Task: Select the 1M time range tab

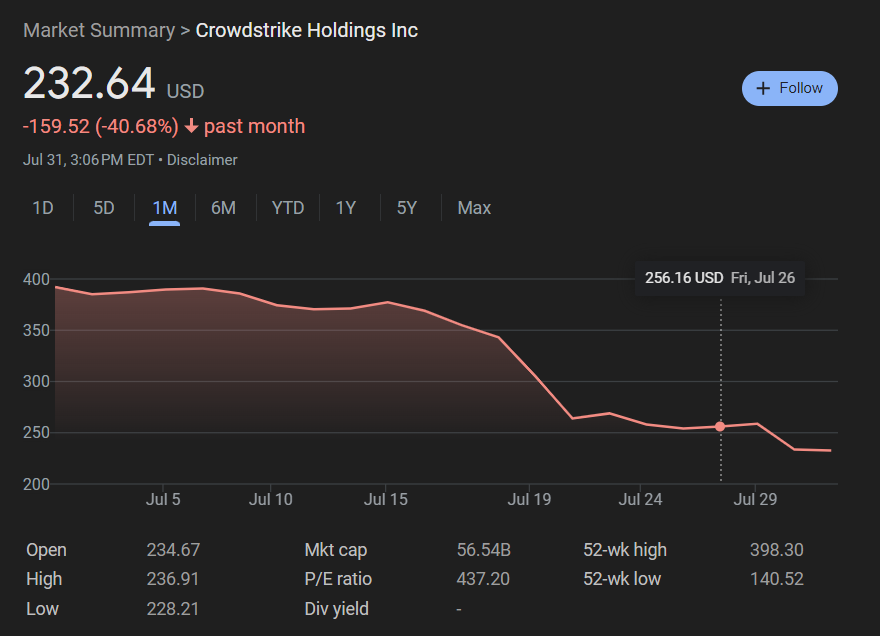Action: pos(164,208)
